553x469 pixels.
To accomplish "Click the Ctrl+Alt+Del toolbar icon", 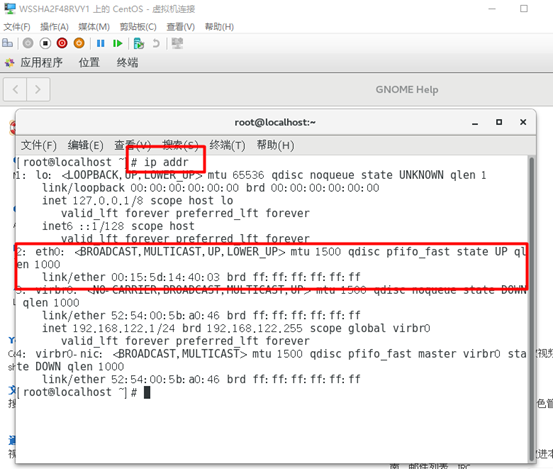I will click(7, 43).
